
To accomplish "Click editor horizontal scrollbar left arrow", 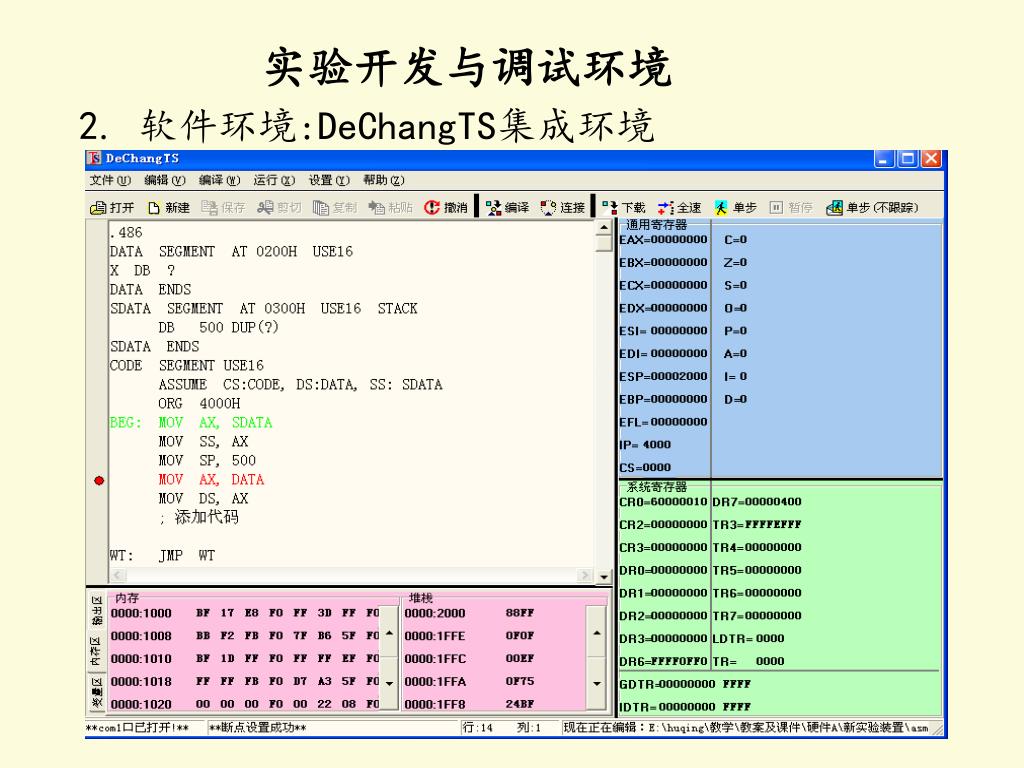I will tap(118, 575).
